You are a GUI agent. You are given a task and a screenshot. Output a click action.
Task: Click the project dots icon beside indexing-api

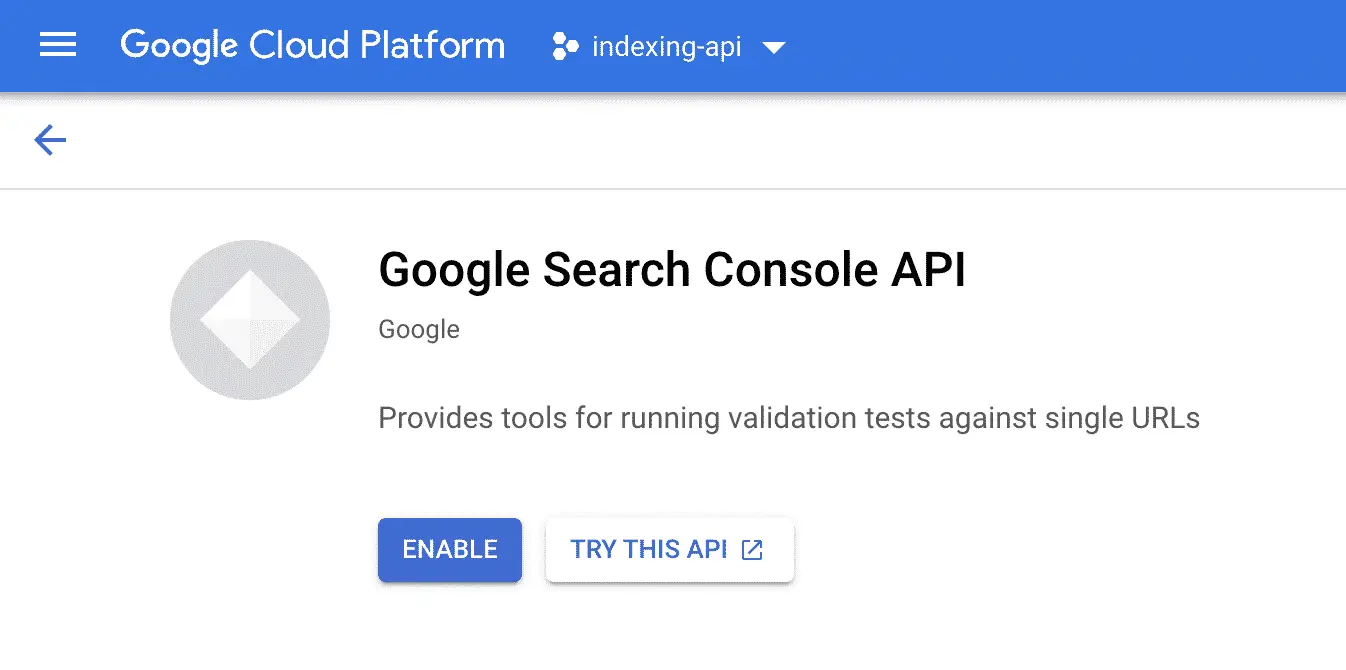[x=565, y=46]
